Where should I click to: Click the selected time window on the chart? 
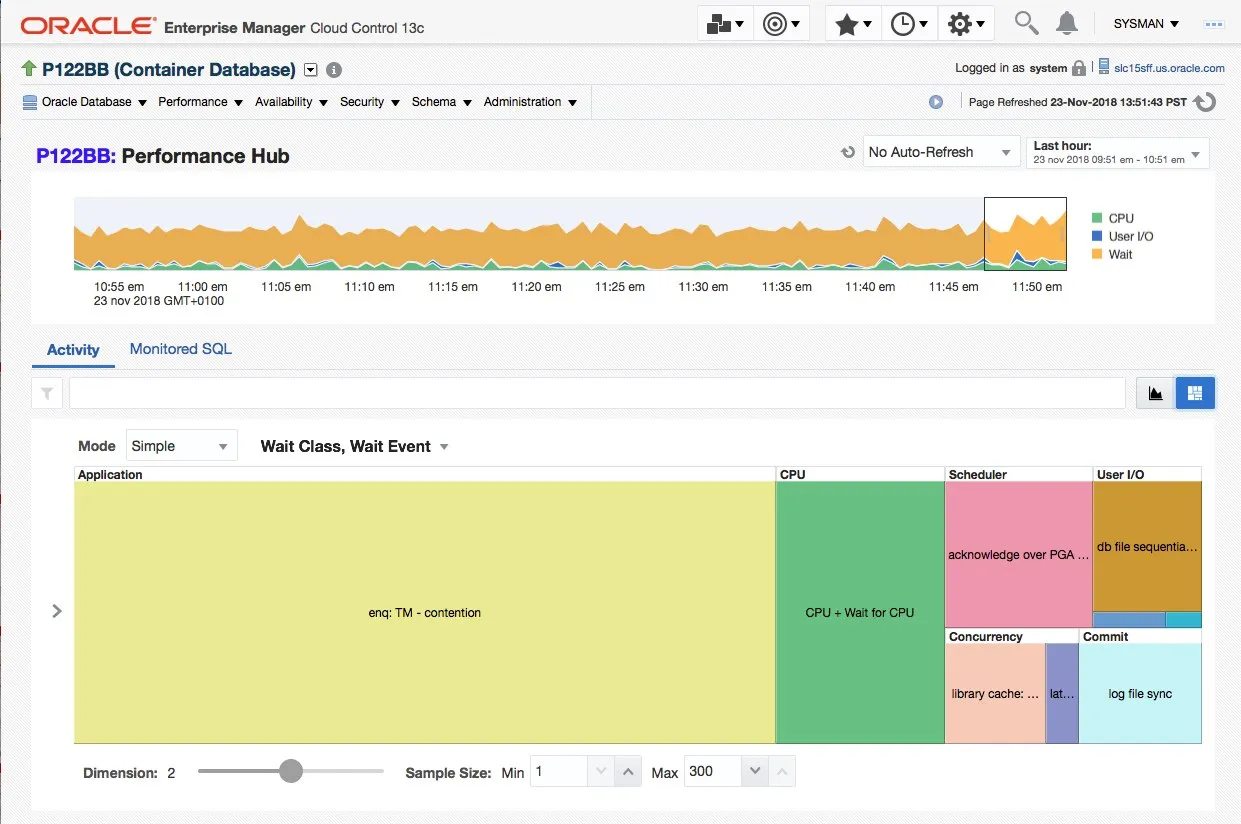[1025, 234]
